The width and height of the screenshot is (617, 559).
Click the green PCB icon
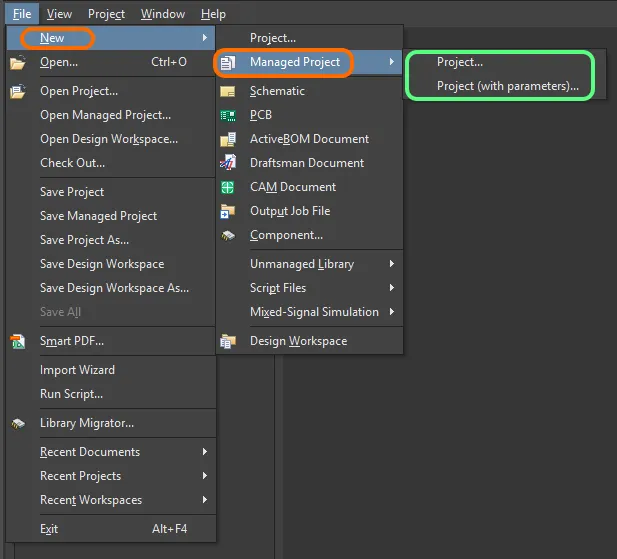coord(228,115)
